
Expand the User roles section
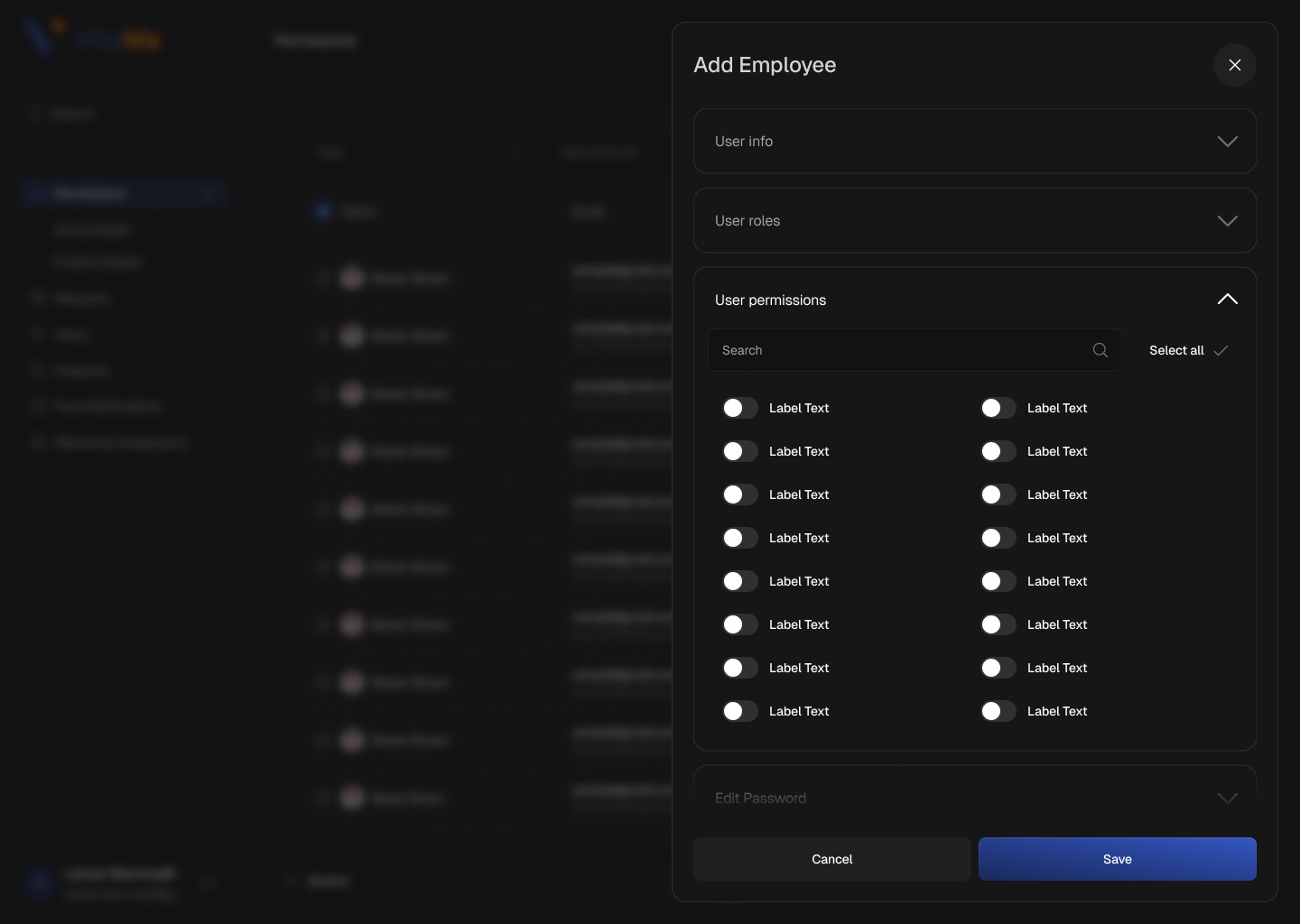tap(975, 220)
